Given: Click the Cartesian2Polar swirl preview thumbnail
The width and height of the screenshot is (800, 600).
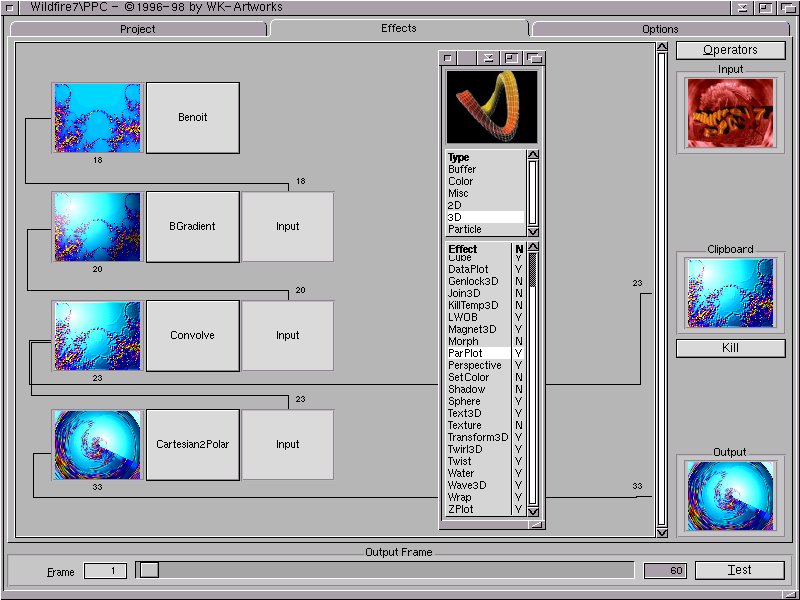Looking at the screenshot, I should [97, 445].
